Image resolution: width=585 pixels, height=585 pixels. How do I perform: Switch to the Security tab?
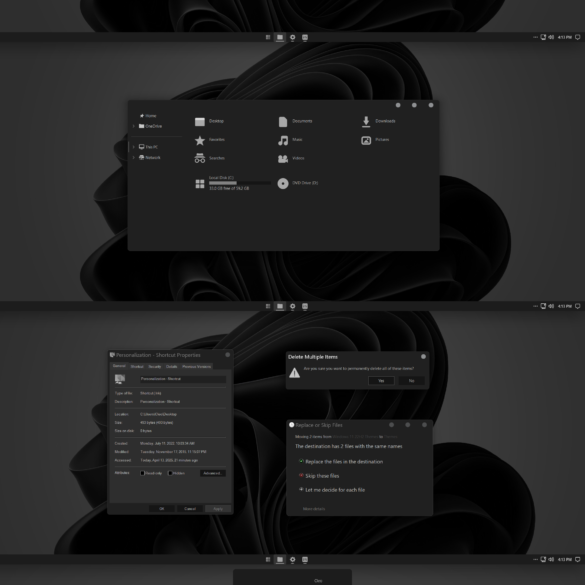(x=154, y=366)
